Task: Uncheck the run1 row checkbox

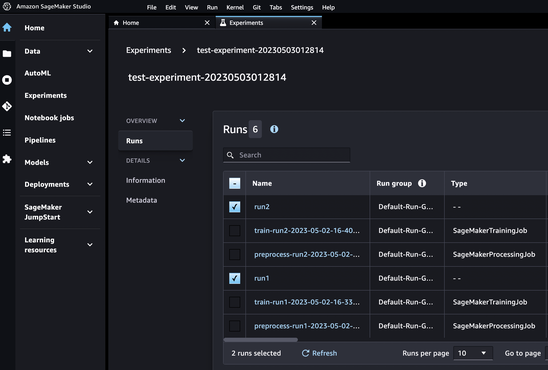Action: pyautogui.click(x=235, y=278)
